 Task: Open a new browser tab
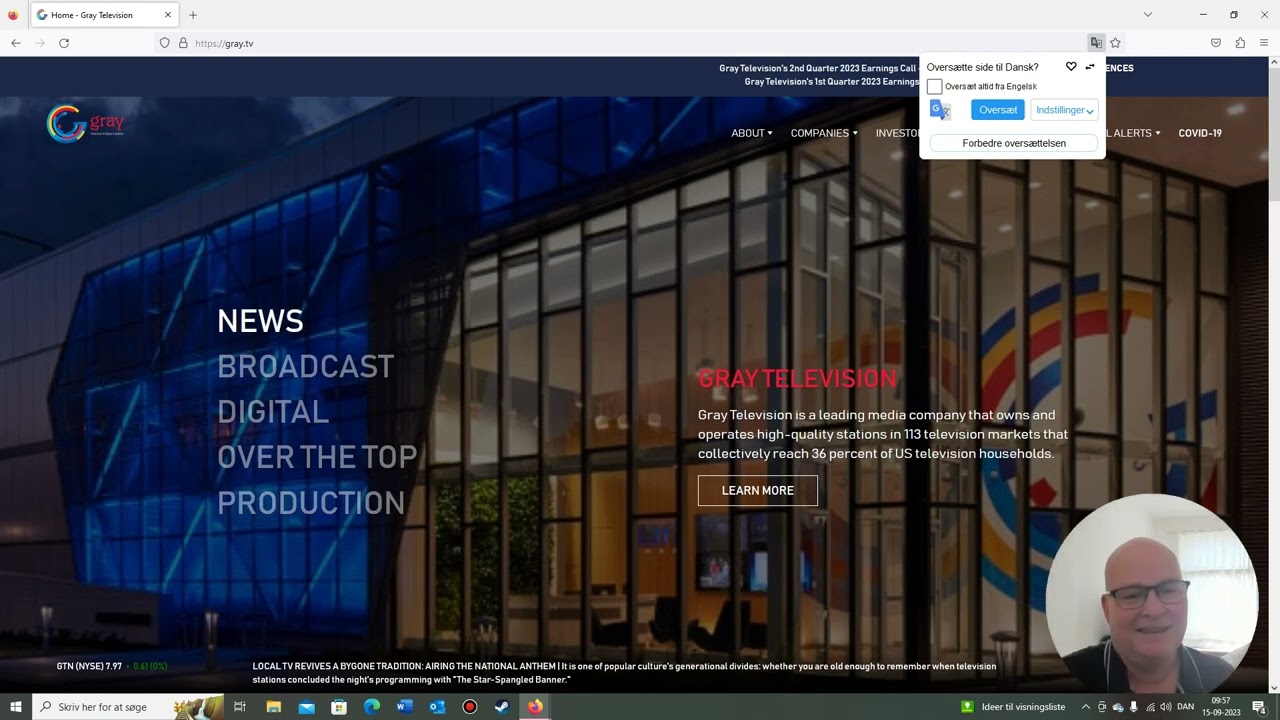193,15
